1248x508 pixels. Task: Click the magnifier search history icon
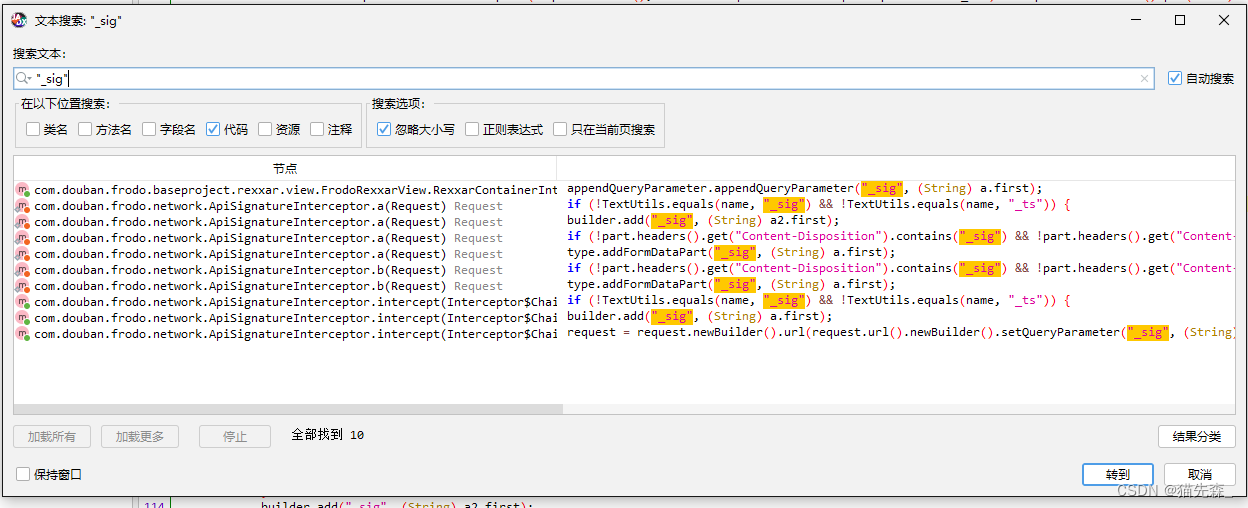coord(23,78)
